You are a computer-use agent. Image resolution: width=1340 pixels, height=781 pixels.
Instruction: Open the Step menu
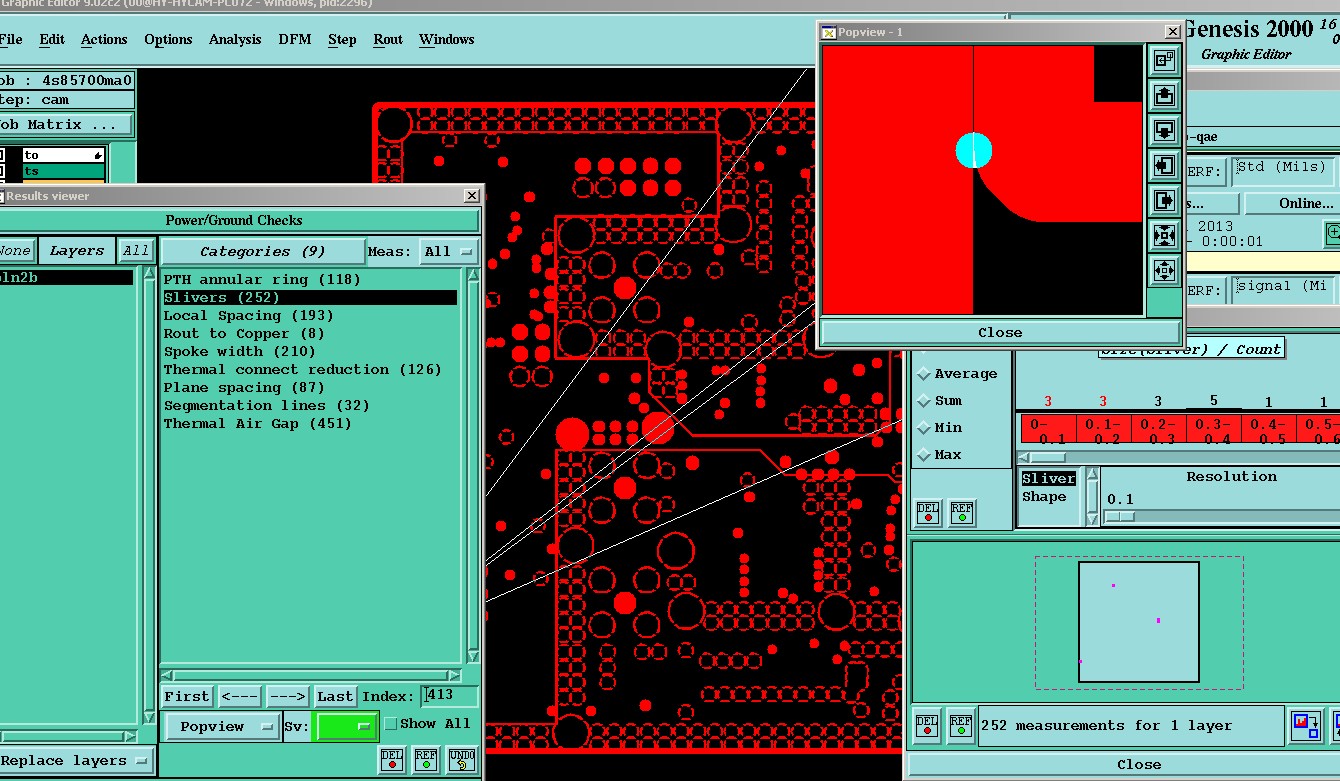coord(342,40)
